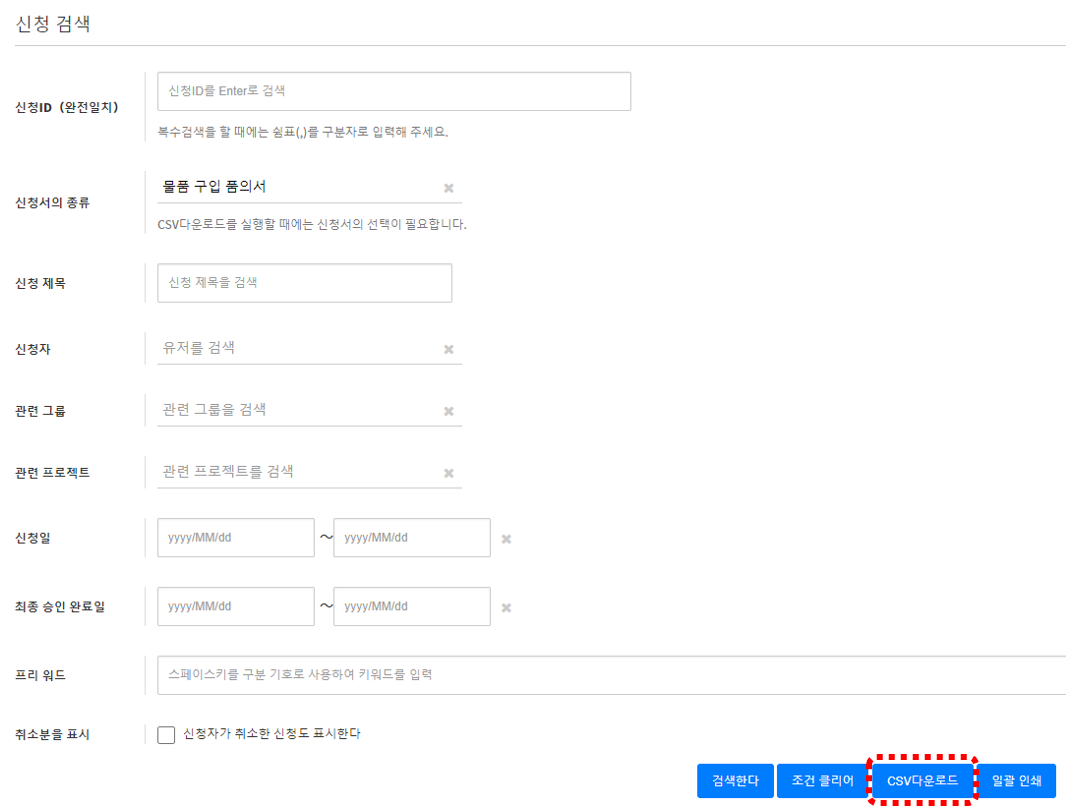Click the x icon beside 관련 그룹

448,411
